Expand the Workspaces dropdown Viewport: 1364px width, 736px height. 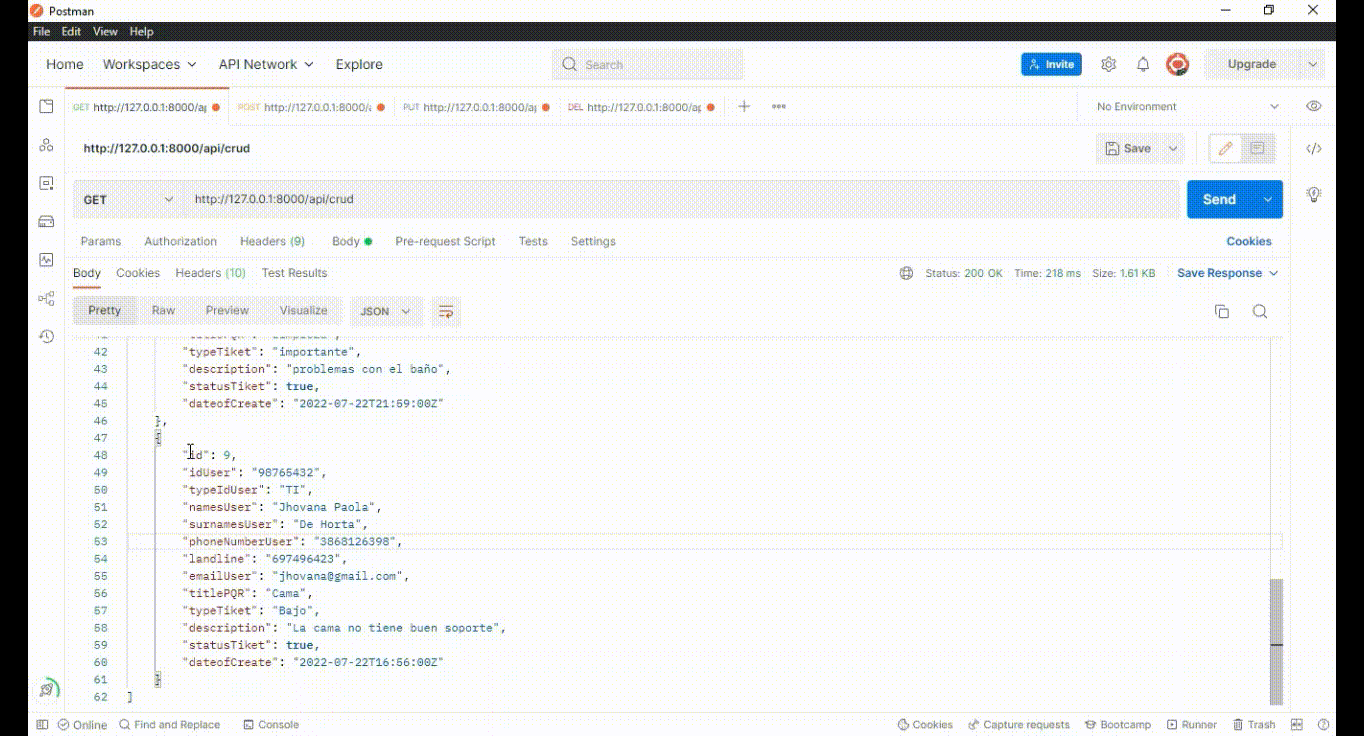pos(149,64)
